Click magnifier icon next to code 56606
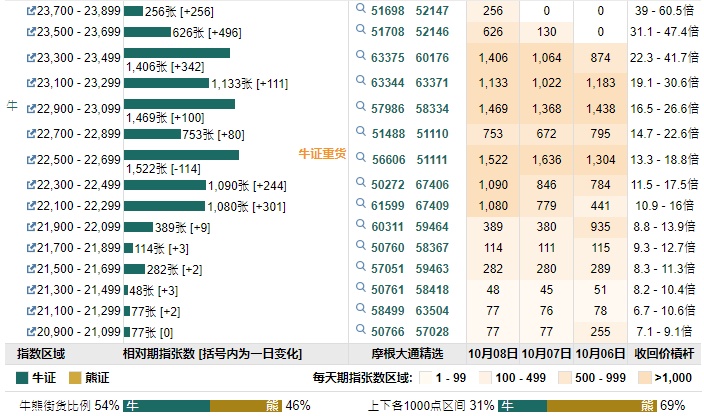The image size is (704, 416). pyautogui.click(x=361, y=158)
